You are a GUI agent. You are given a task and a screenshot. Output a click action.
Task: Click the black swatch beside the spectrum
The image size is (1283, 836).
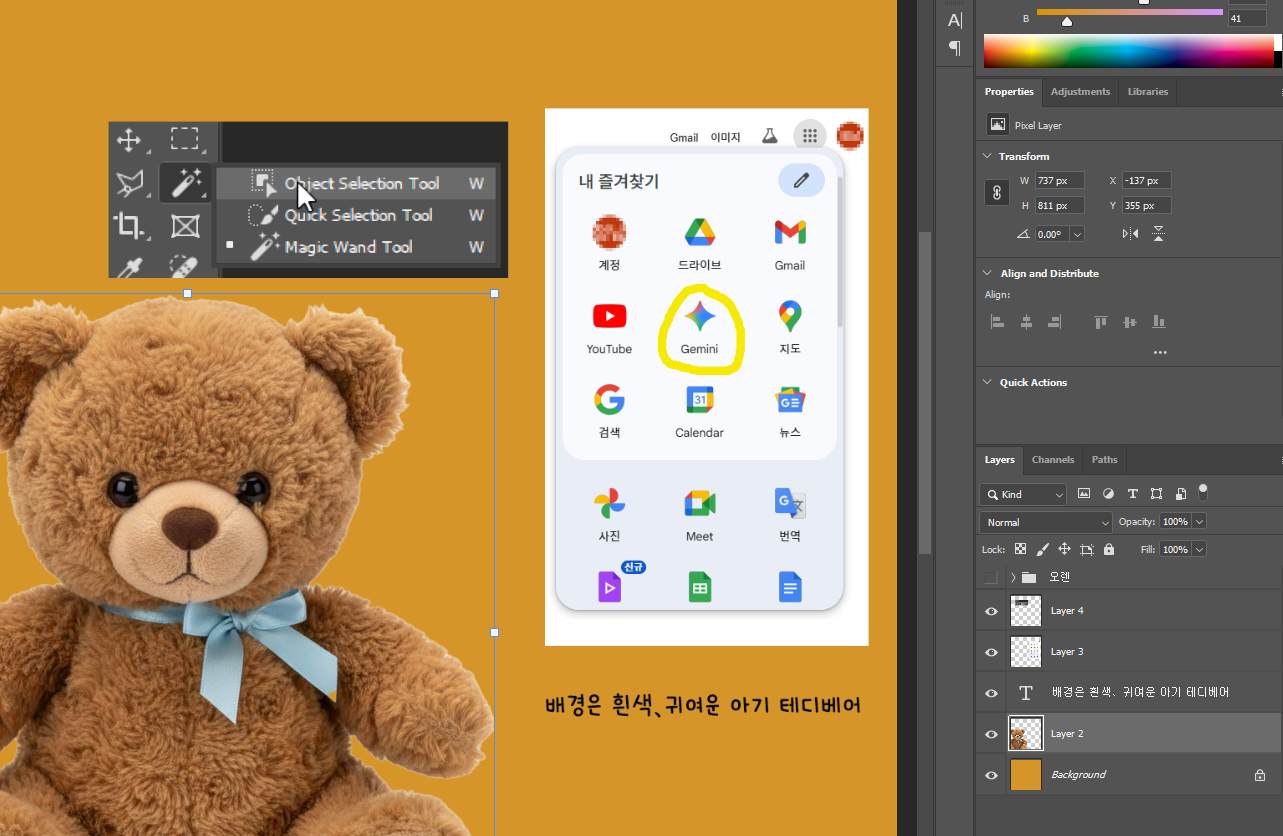[x=1277, y=60]
